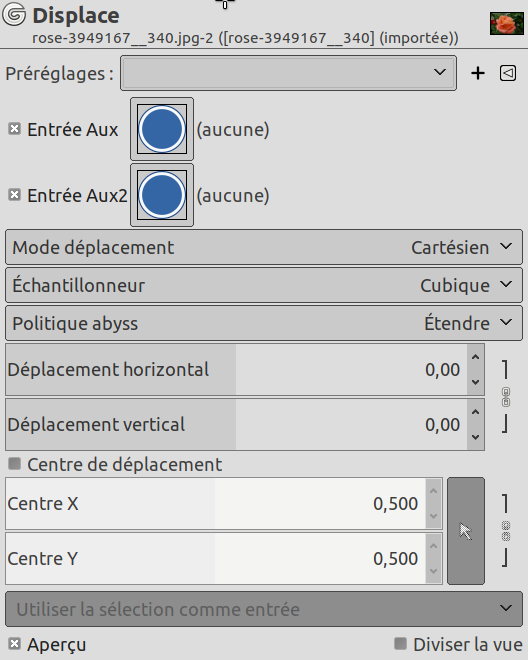Open the Politique abyss dropdown
Screen dimensions: 528x660
click(x=264, y=323)
